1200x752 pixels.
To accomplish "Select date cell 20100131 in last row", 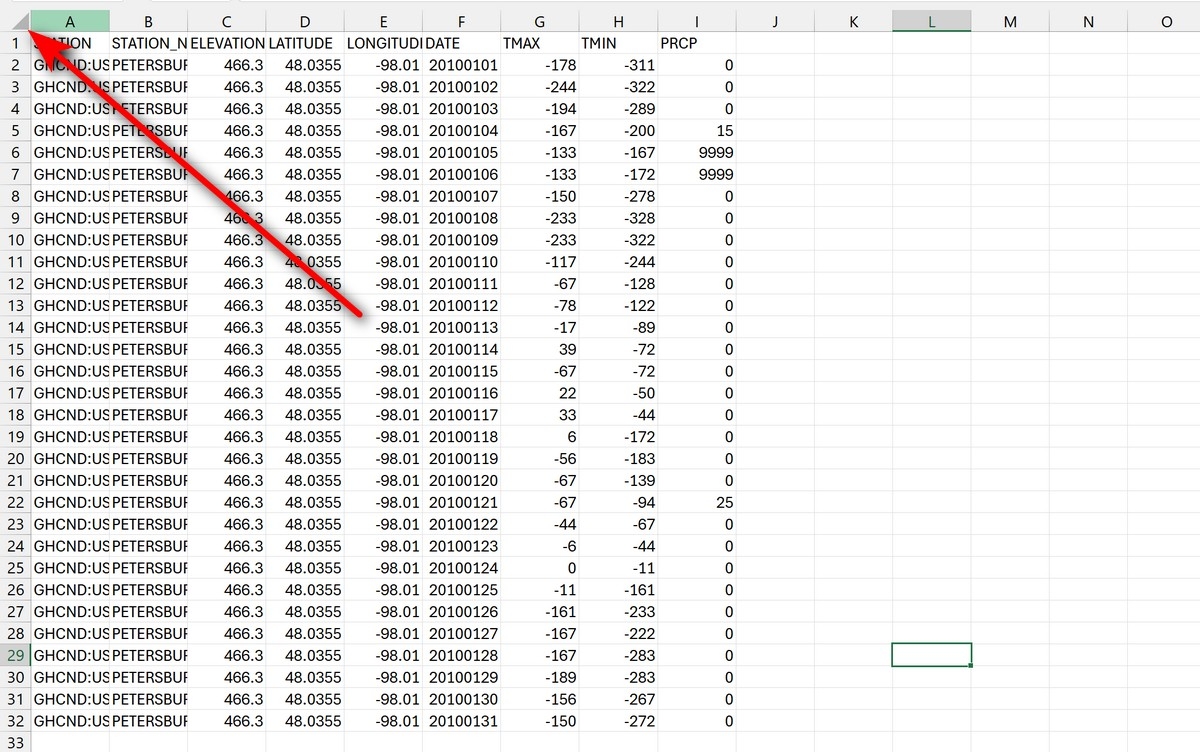I will (x=461, y=721).
